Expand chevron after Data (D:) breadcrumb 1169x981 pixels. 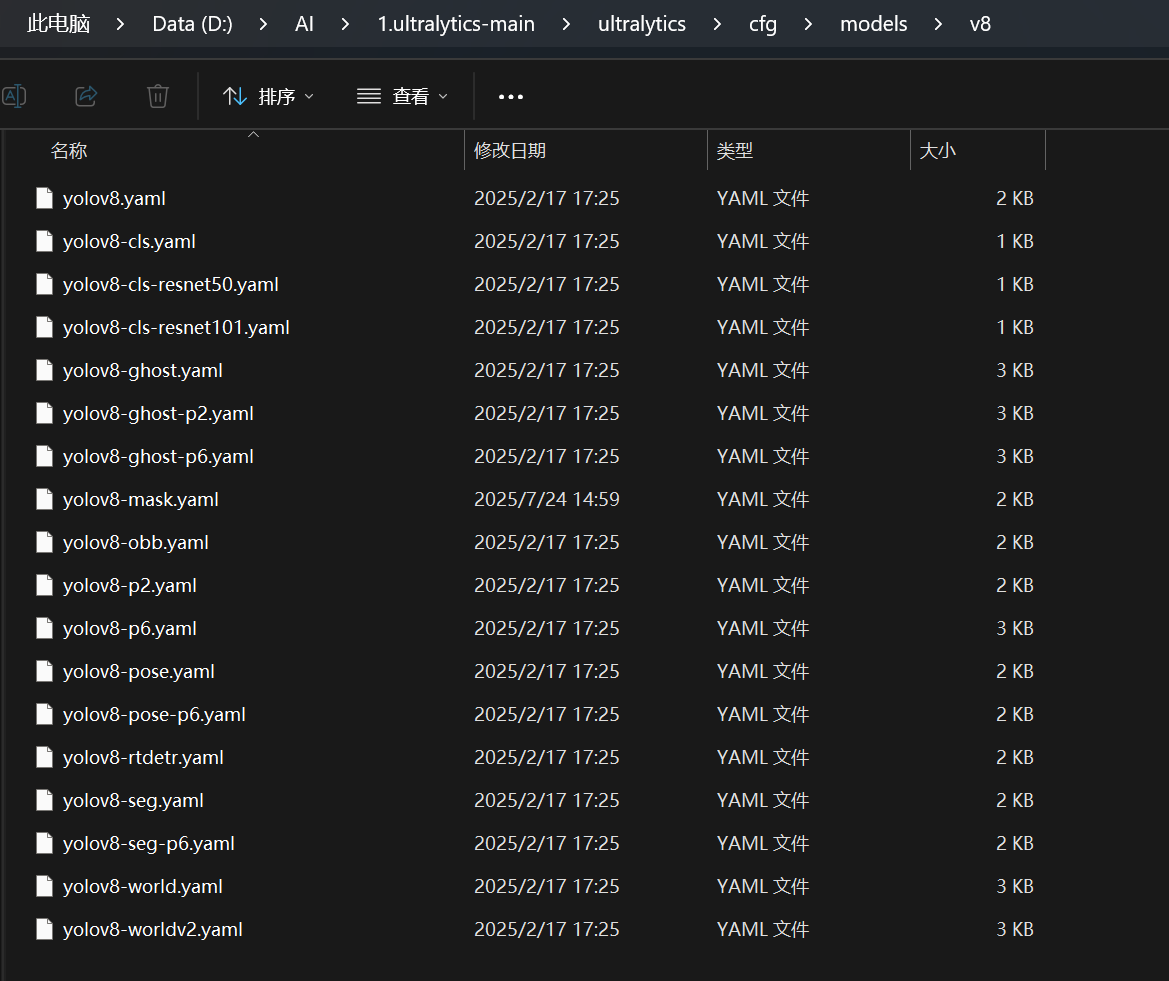click(263, 24)
